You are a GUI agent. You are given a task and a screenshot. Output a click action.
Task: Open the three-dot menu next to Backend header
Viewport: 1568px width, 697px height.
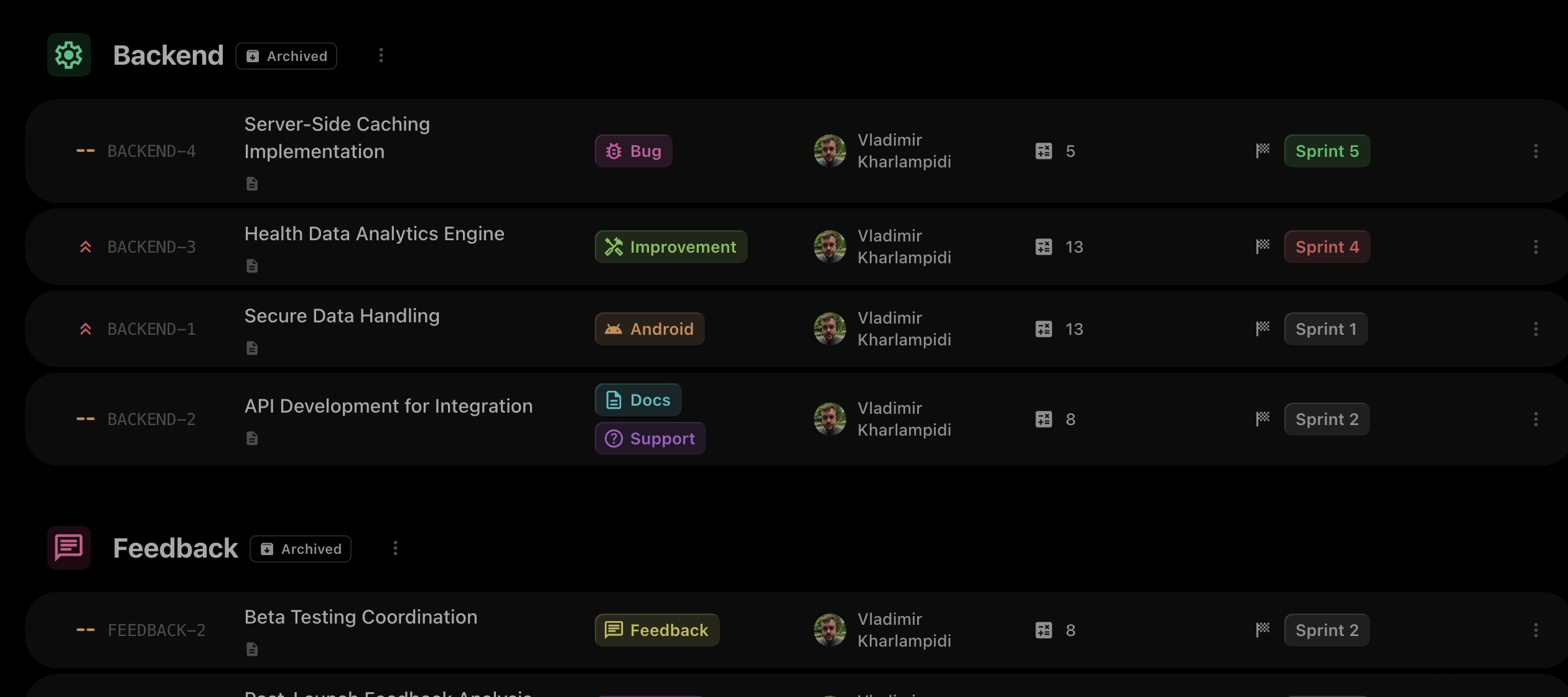point(381,55)
